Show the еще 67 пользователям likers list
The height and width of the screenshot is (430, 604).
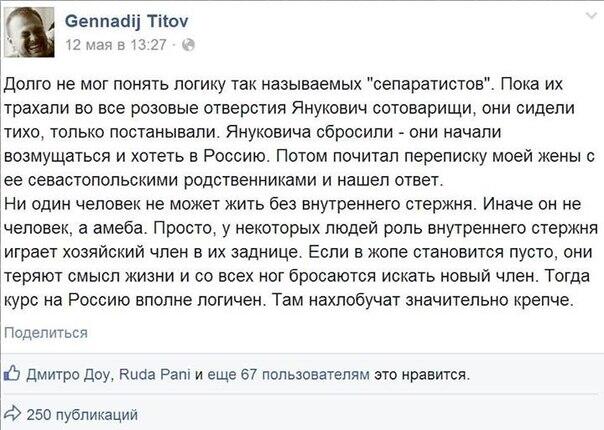pyautogui.click(x=288, y=374)
